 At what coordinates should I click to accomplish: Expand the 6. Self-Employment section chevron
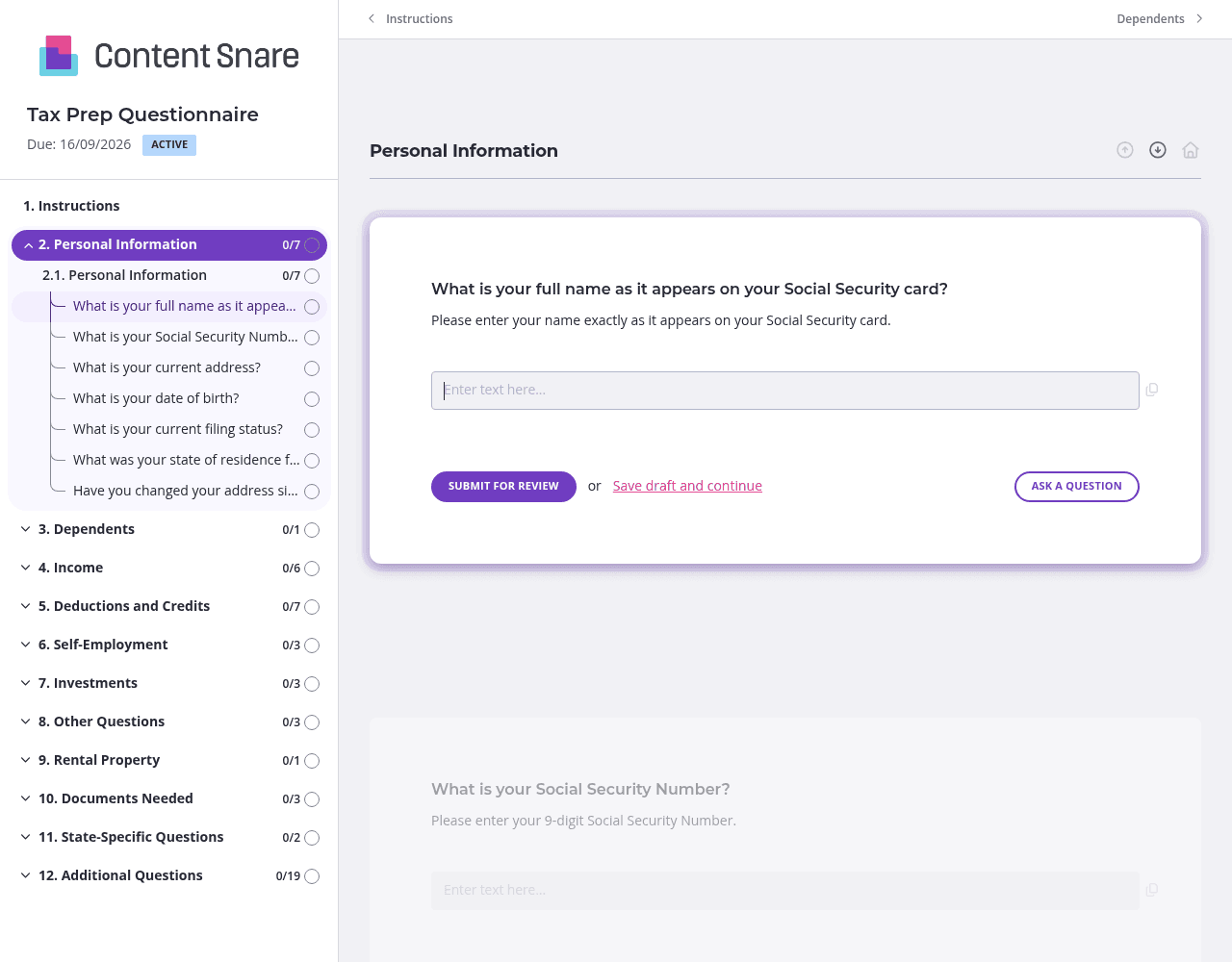(26, 645)
